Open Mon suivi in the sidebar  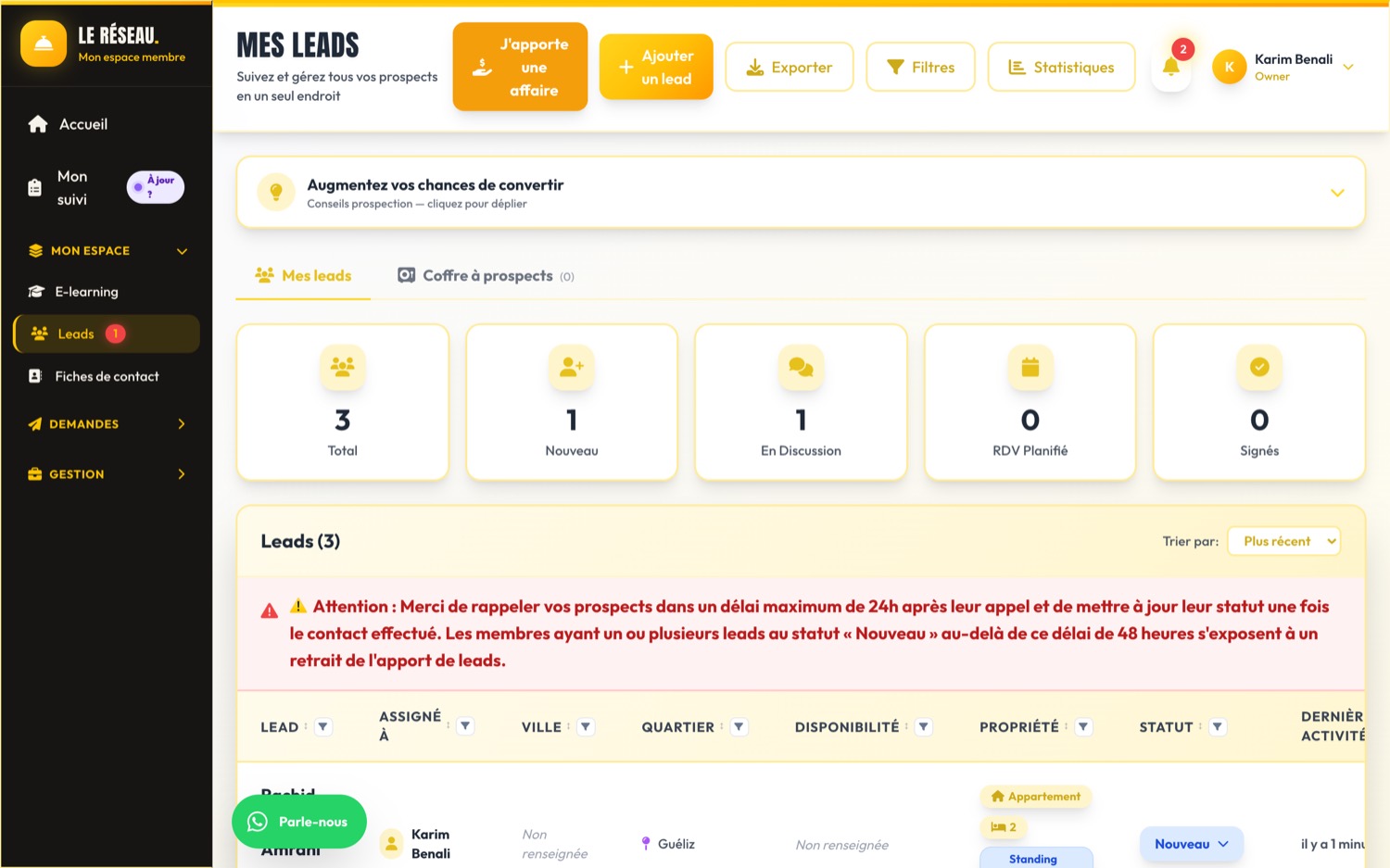[x=107, y=187]
